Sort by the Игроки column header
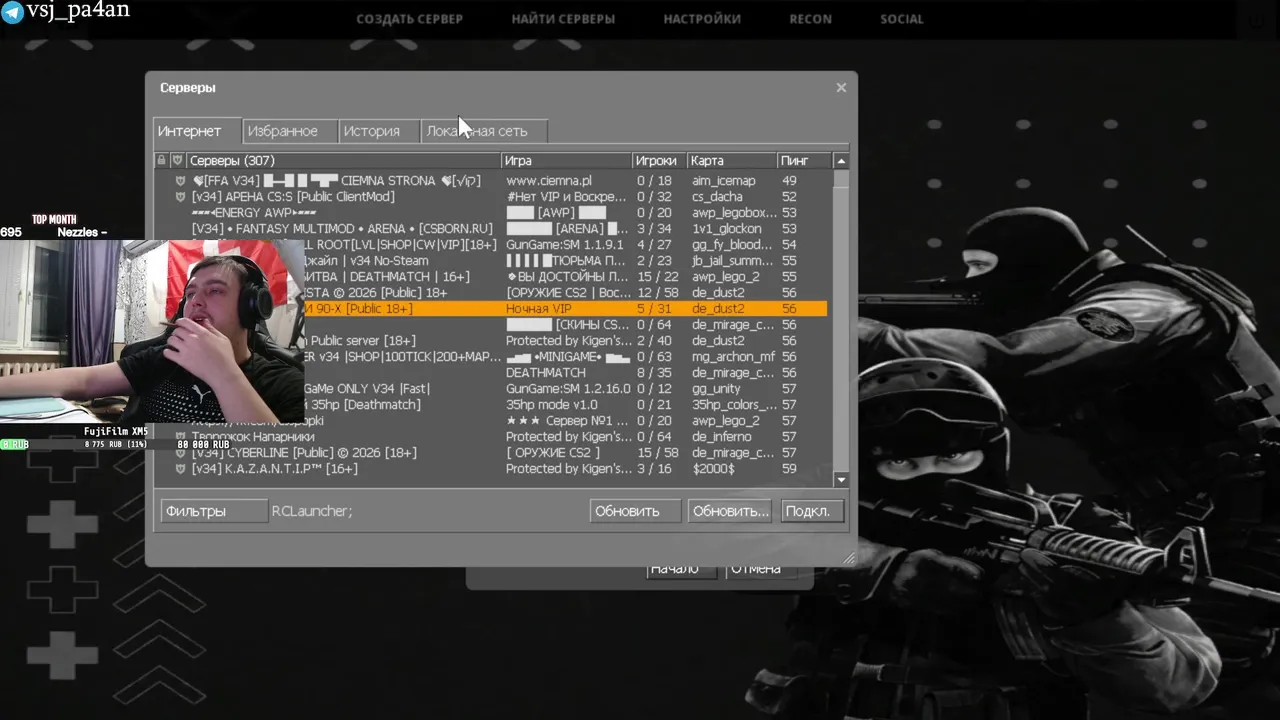Image resolution: width=1280 pixels, height=720 pixels. [660, 160]
